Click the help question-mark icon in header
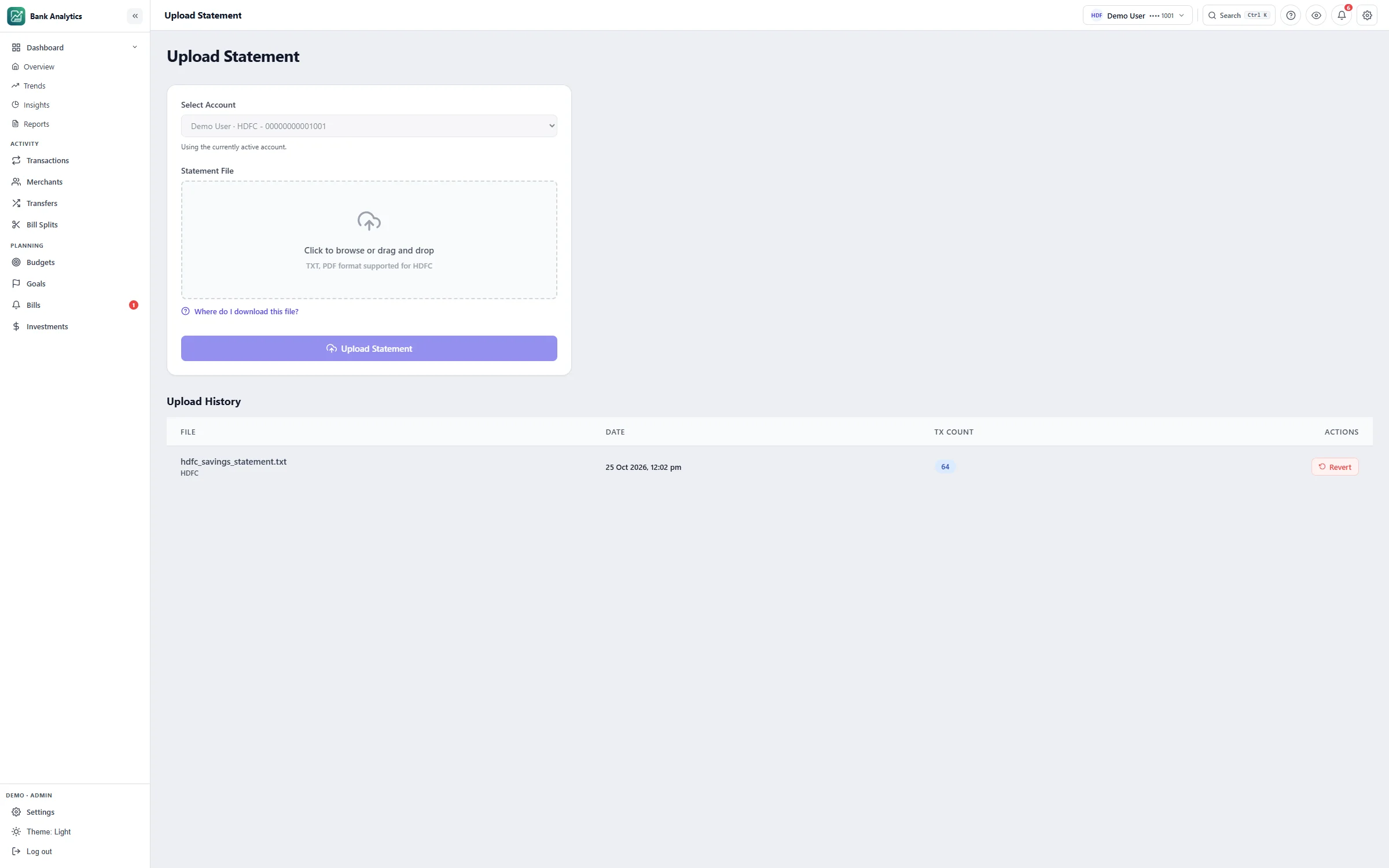The height and width of the screenshot is (868, 1389). [1291, 16]
